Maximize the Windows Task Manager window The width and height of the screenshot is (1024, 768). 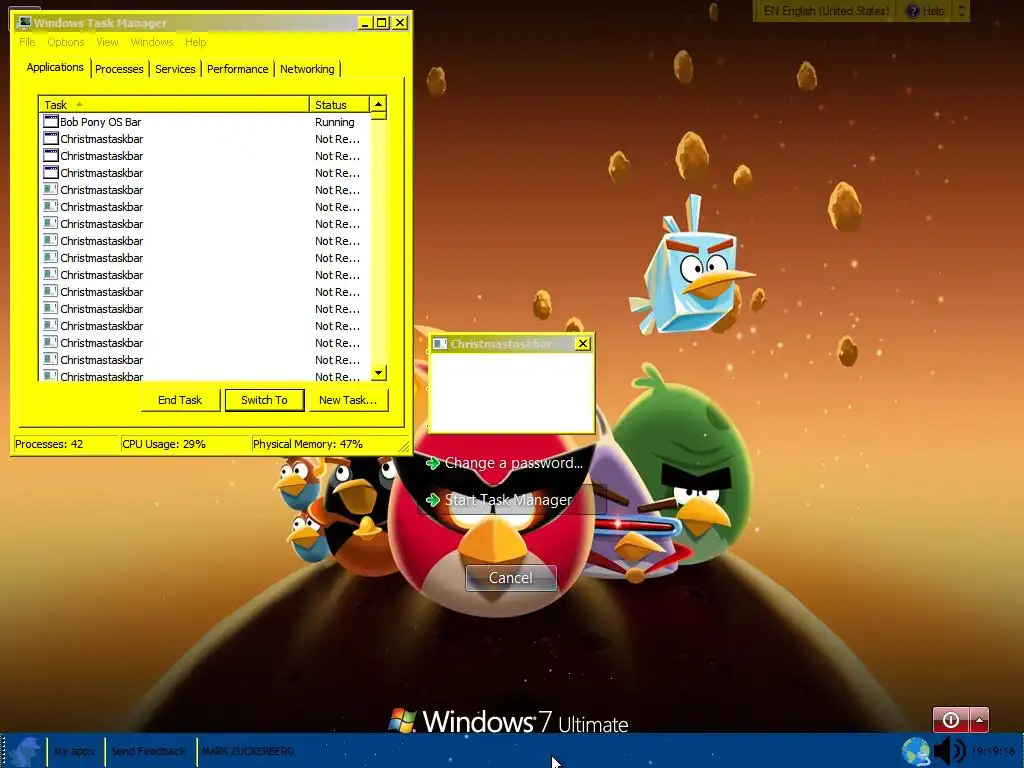tap(382, 23)
